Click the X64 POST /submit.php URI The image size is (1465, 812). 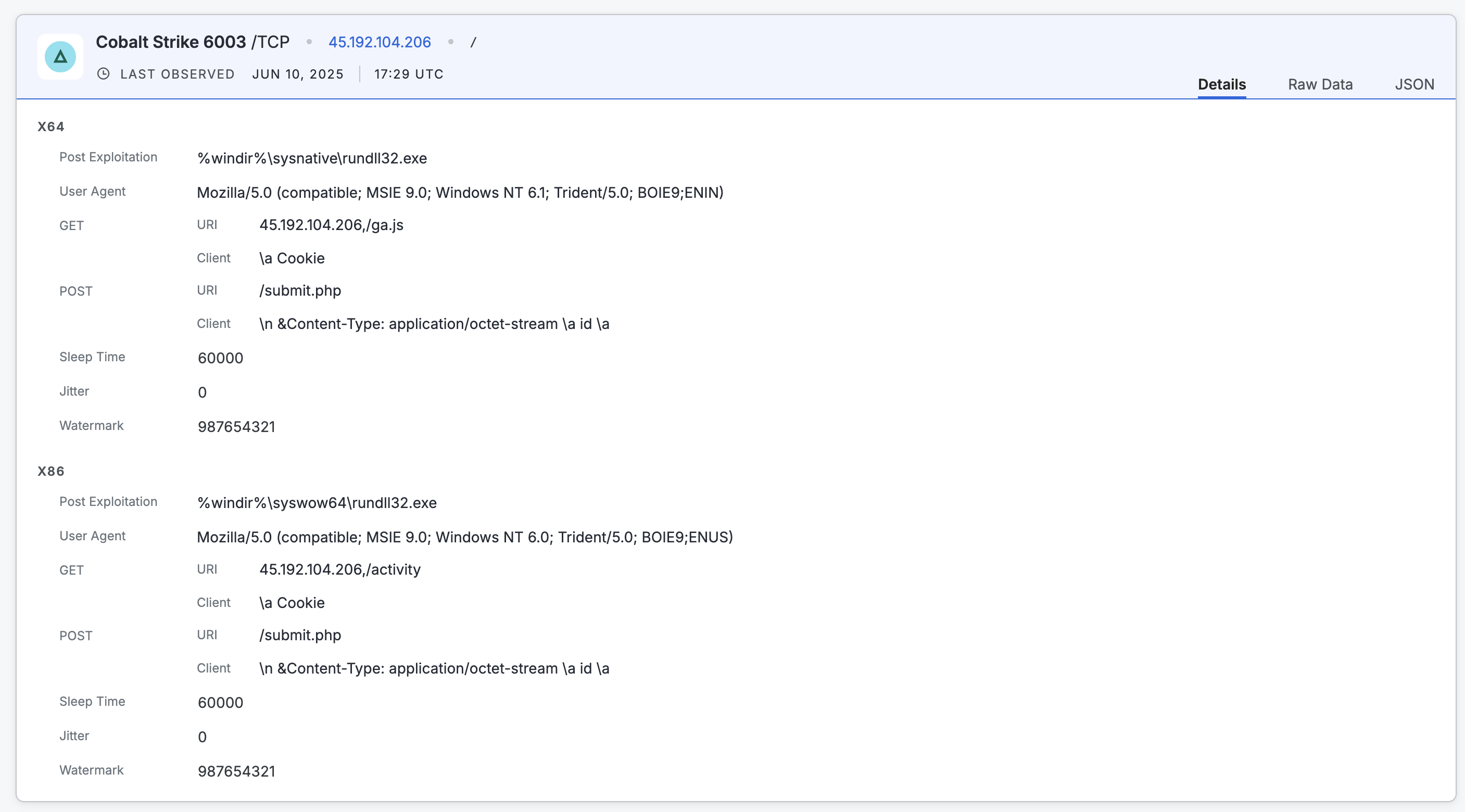(300, 290)
